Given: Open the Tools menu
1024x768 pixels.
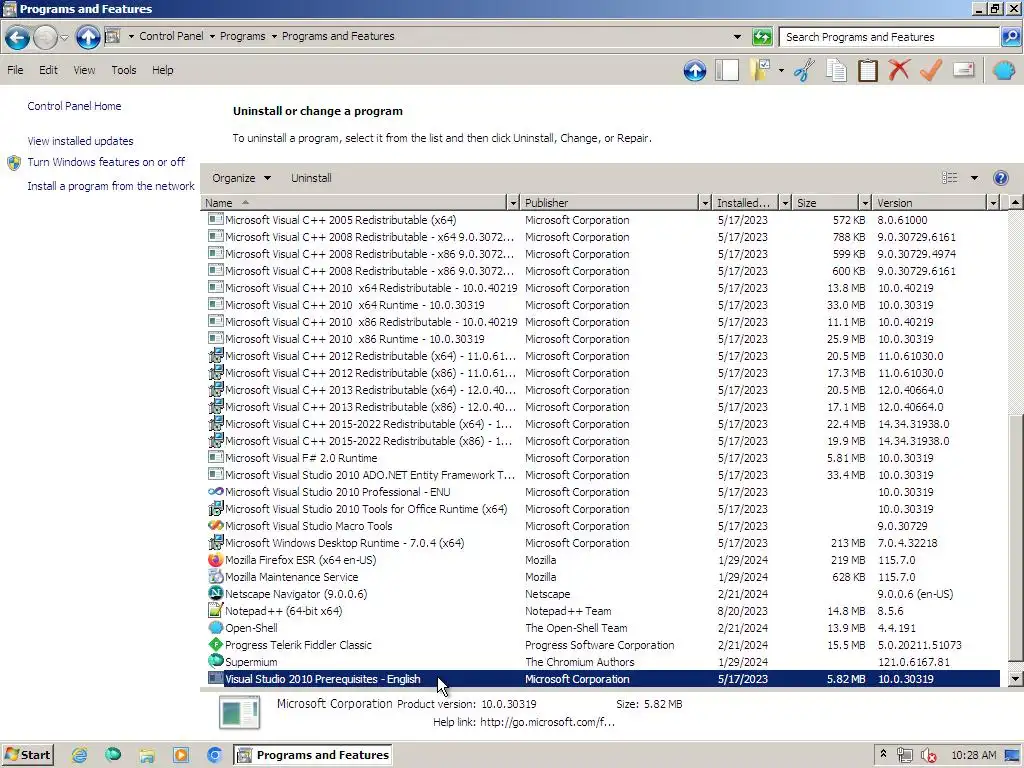Looking at the screenshot, I should [123, 70].
